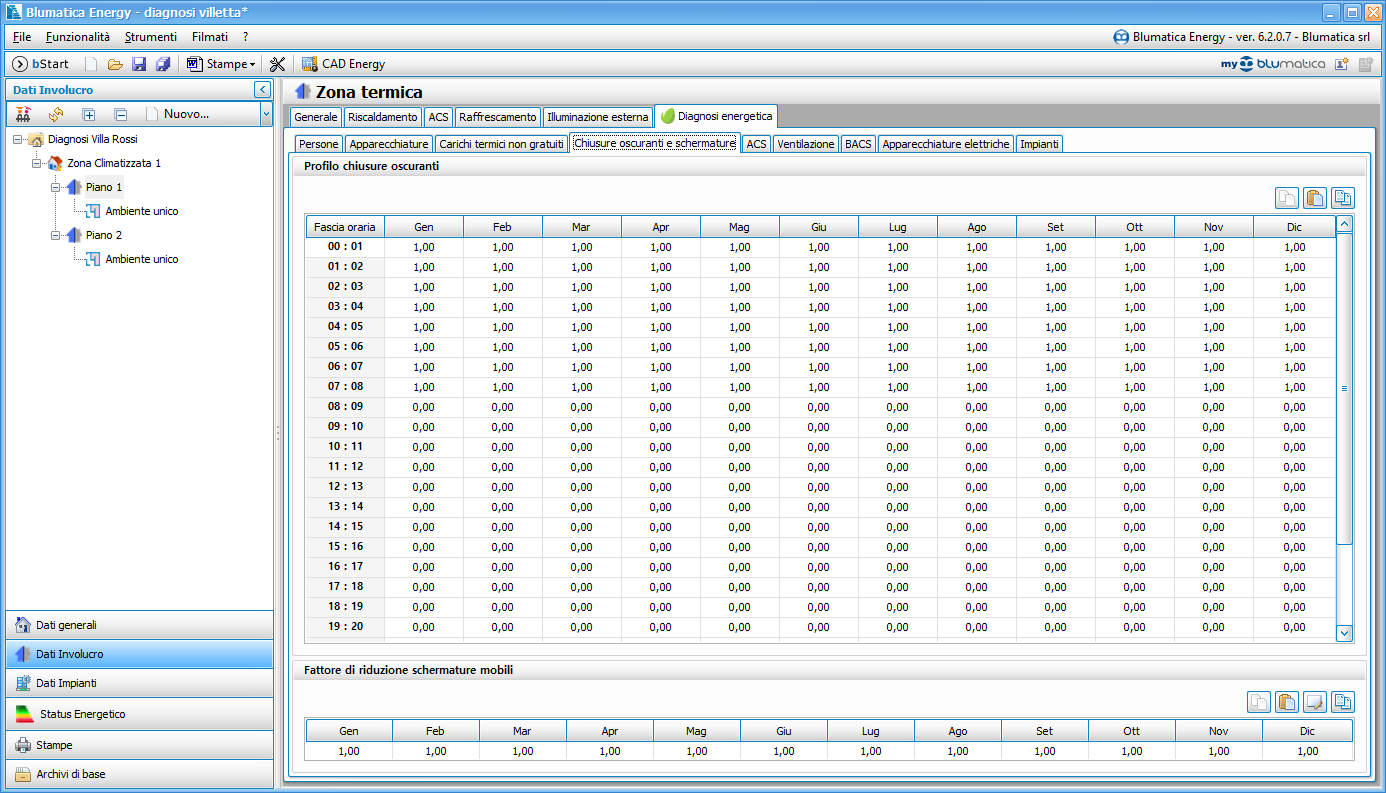Click the floppy disk save icon

tap(139, 64)
